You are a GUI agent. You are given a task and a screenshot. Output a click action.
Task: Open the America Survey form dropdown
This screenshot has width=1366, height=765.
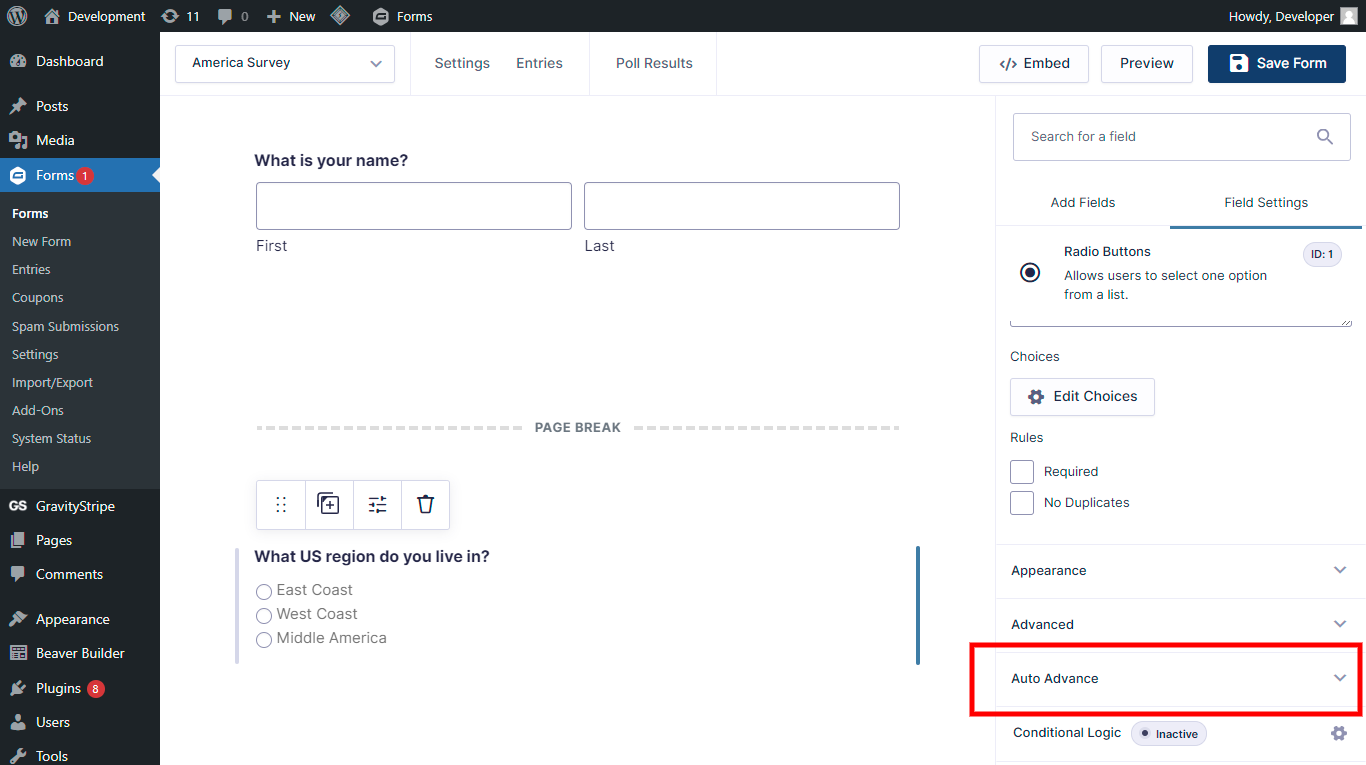tap(285, 63)
